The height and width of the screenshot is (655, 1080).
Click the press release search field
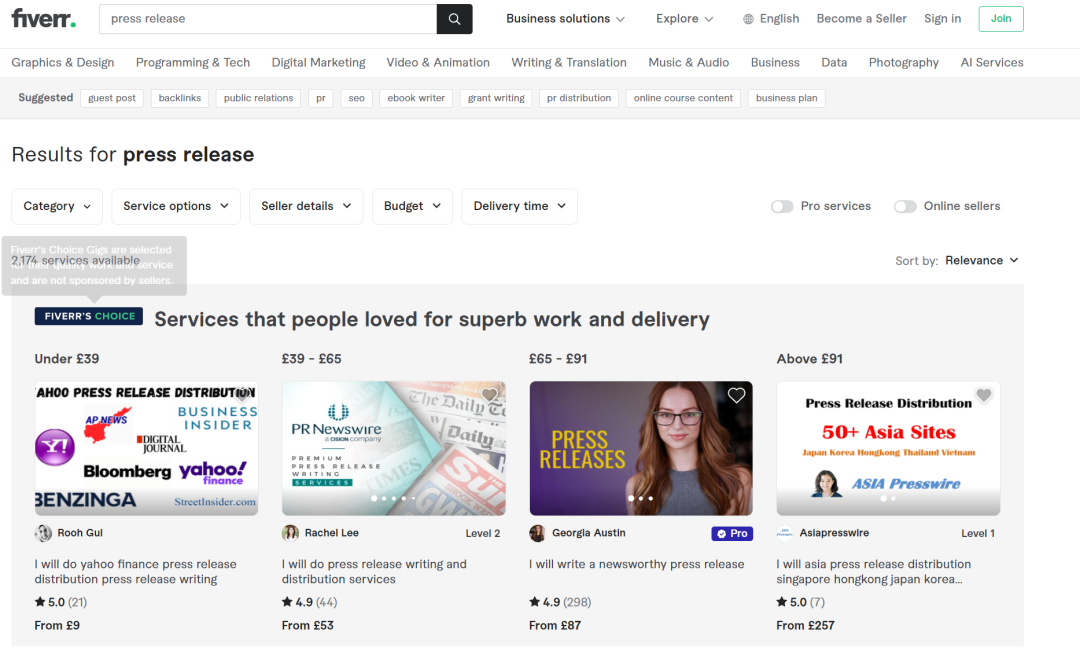coord(268,19)
